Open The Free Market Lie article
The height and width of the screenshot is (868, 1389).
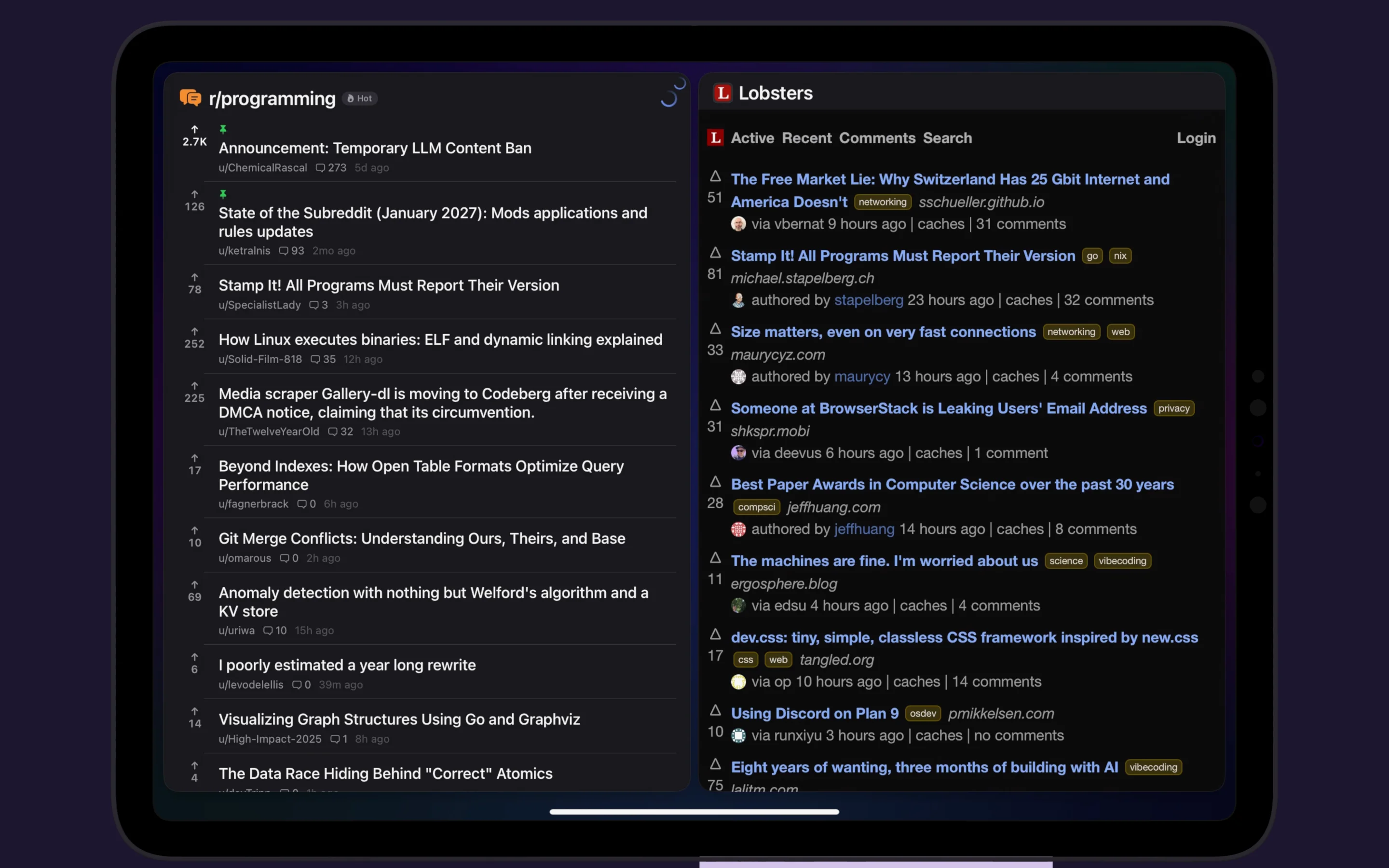click(x=950, y=190)
